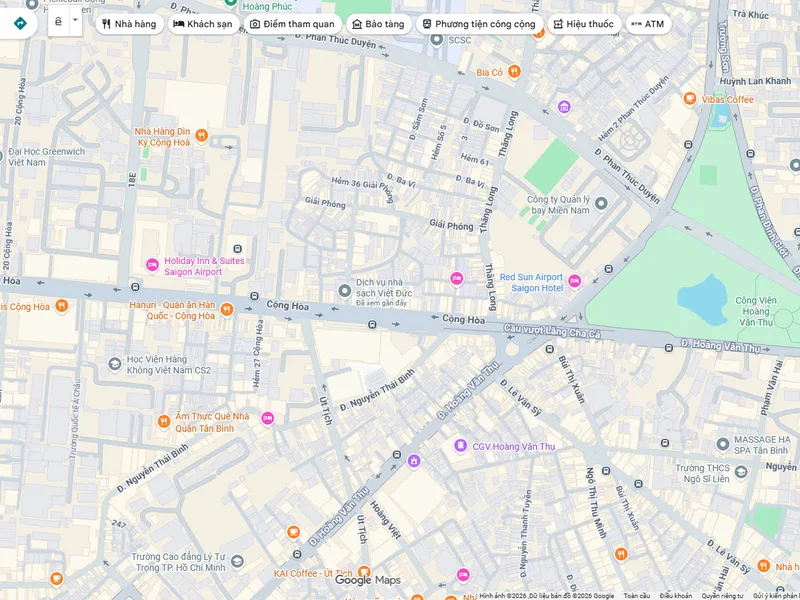Open Dịch vụ nhà sạch Việt Đức pin
The height and width of the screenshot is (600, 800).
coord(344,291)
